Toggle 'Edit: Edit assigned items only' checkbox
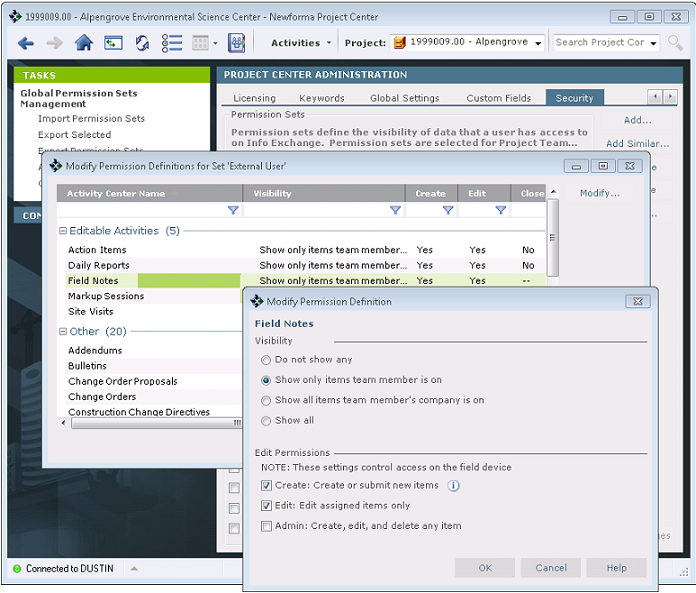 tap(266, 506)
